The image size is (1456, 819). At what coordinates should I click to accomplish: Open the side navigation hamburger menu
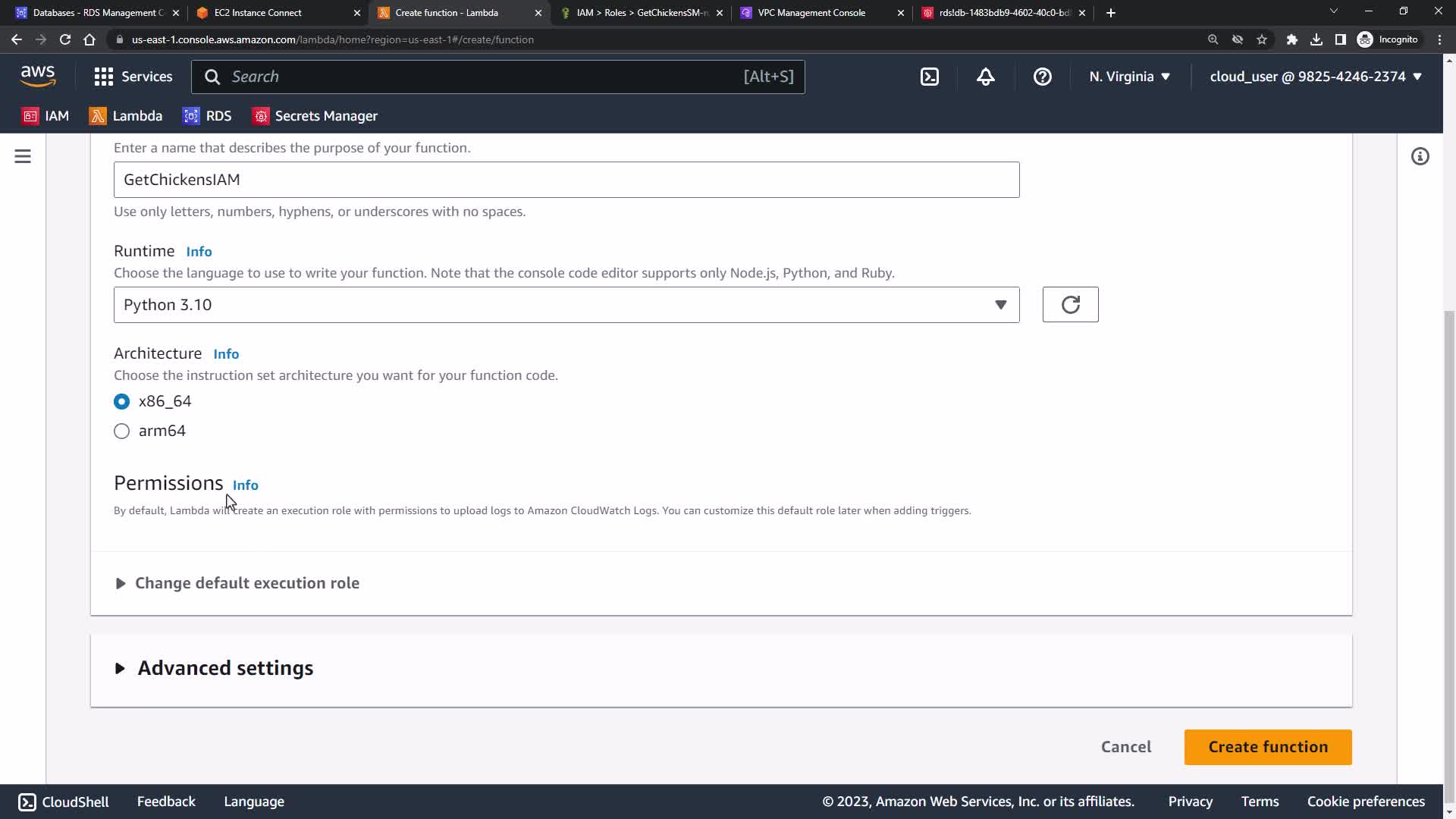click(x=23, y=156)
